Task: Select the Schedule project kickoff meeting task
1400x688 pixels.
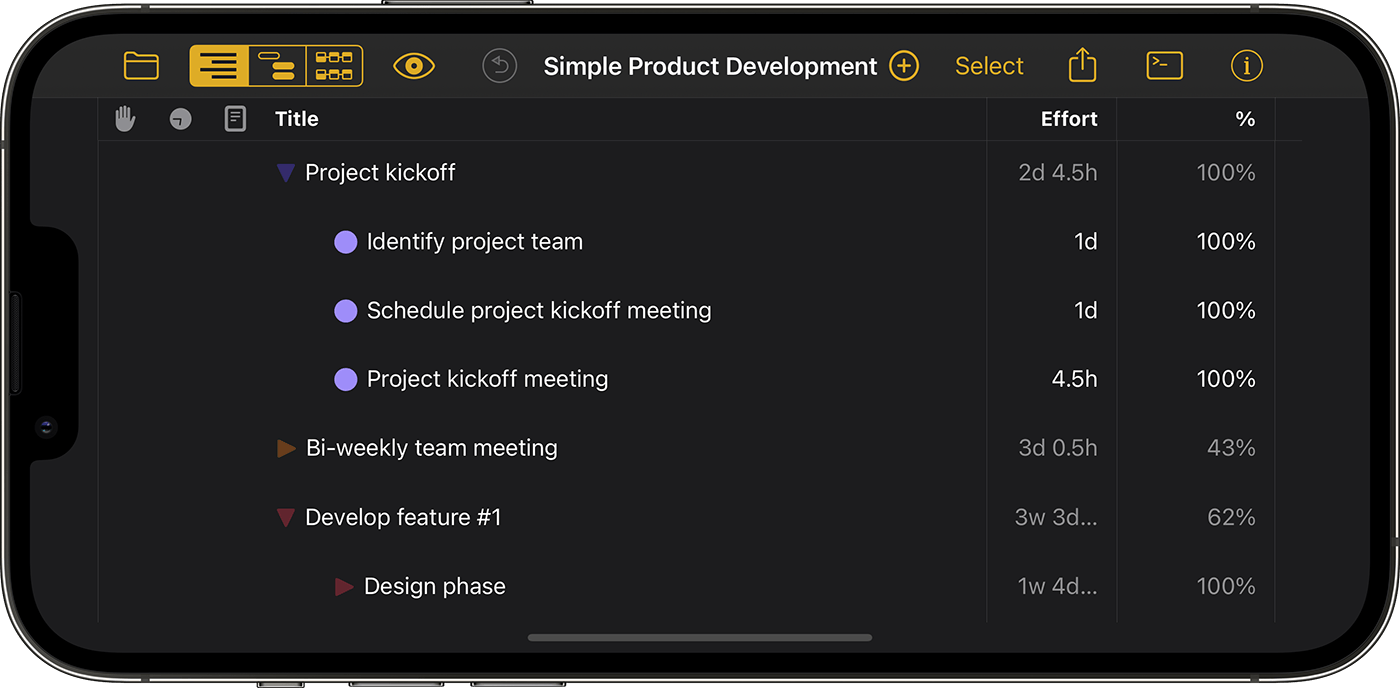Action: click(538, 311)
